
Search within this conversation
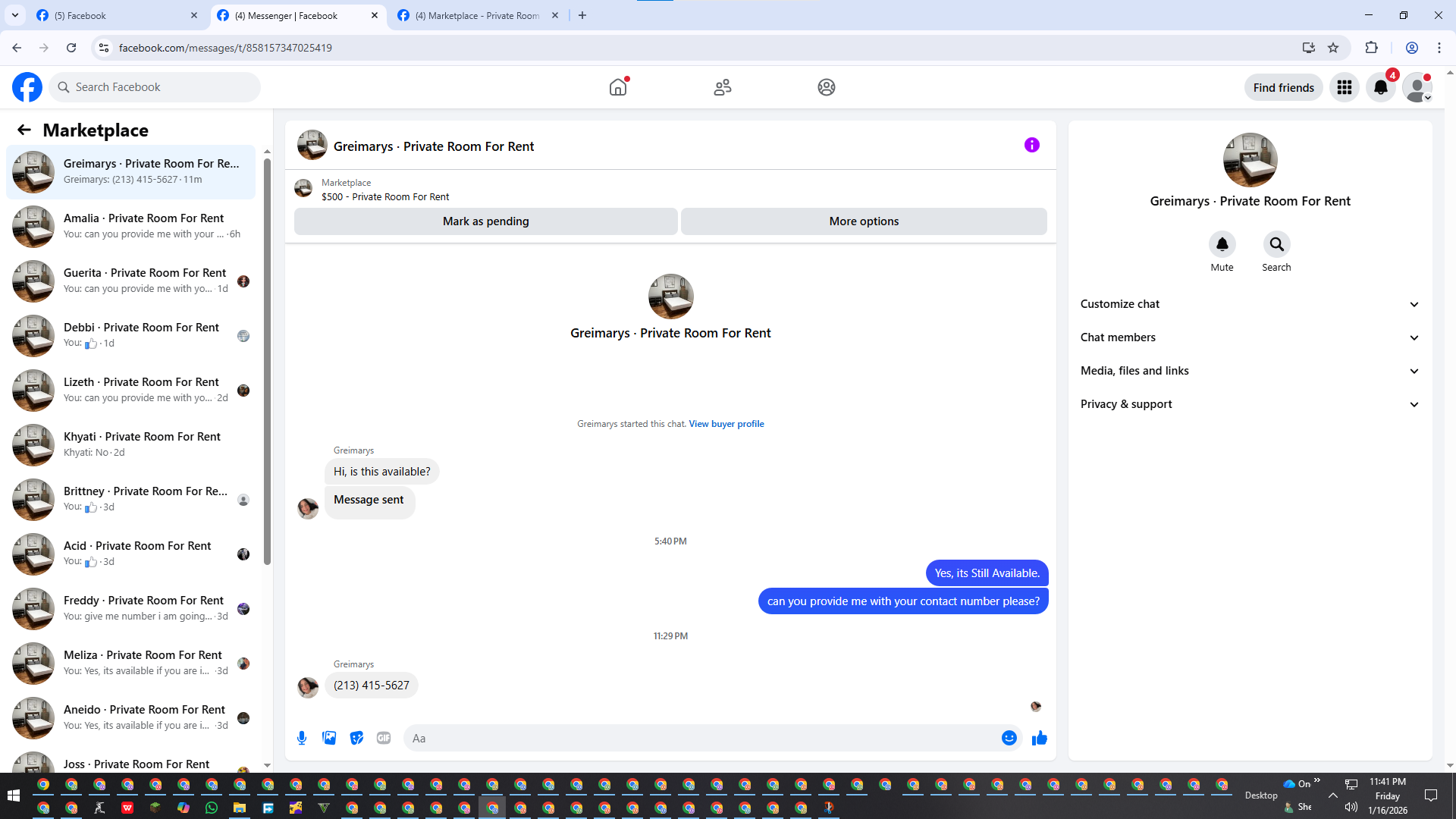pos(1276,245)
